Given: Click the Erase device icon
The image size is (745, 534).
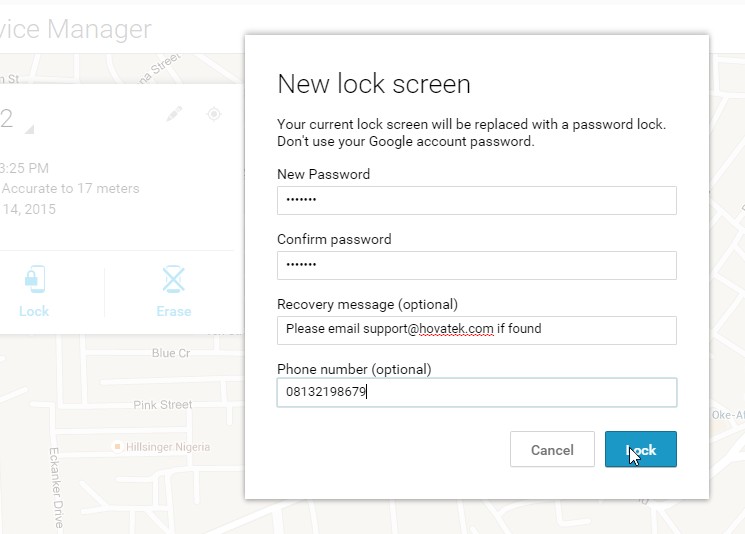Looking at the screenshot, I should coord(173,279).
